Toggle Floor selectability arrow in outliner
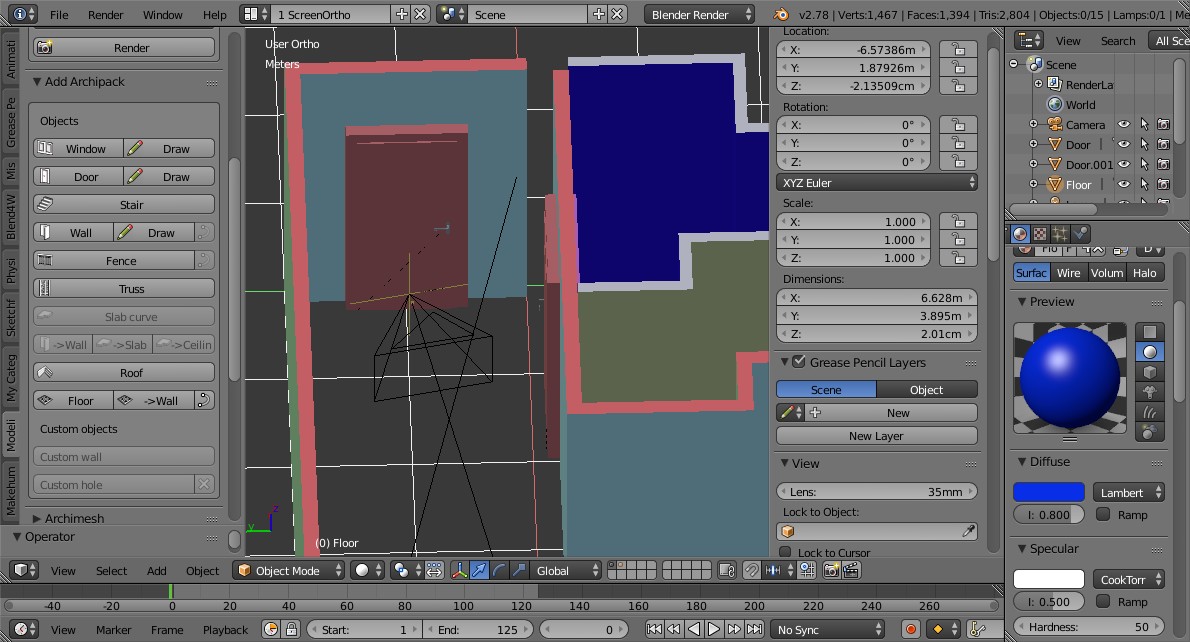This screenshot has height=642, width=1190. point(1144,184)
